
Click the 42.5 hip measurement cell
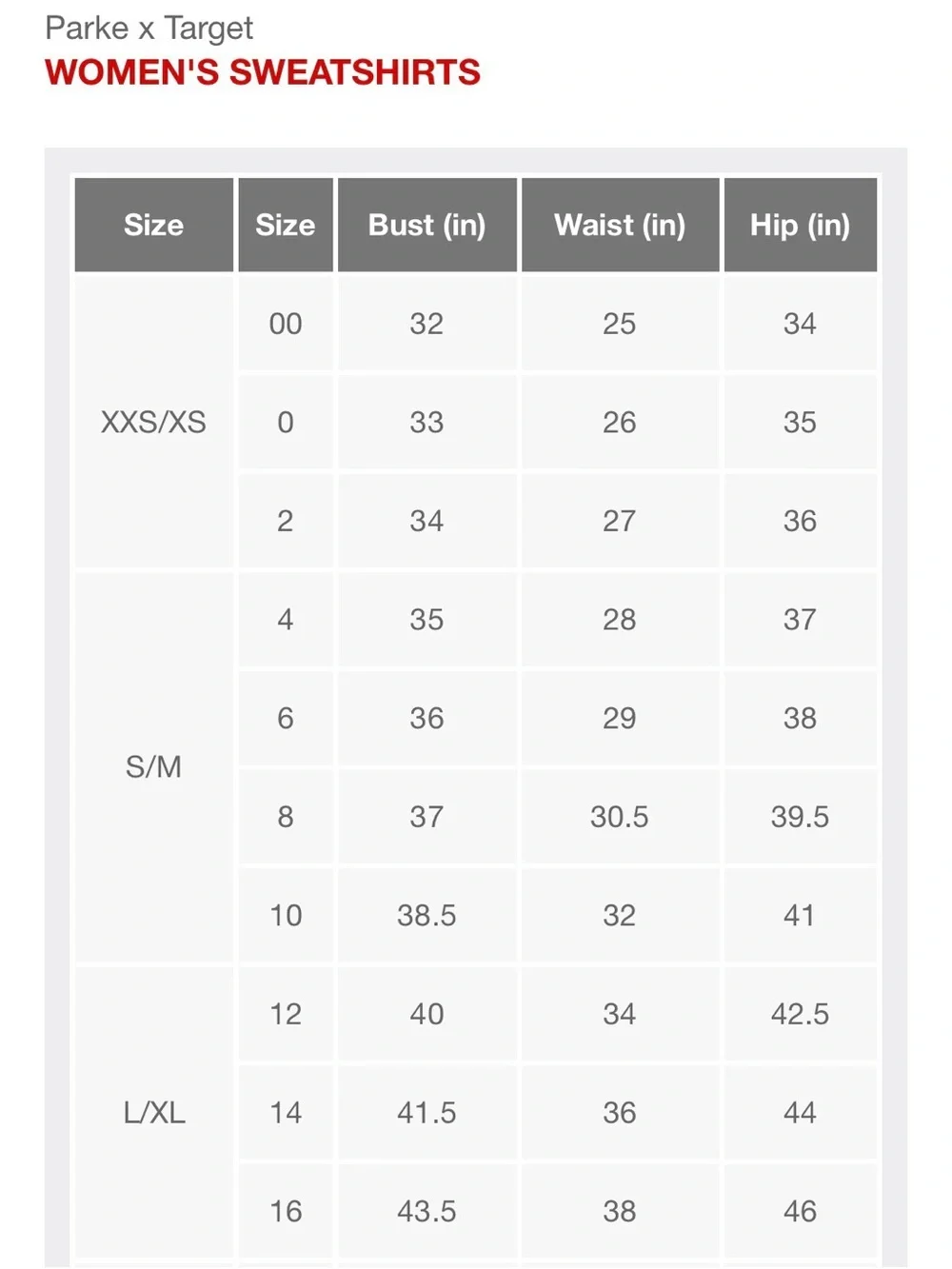tap(800, 1014)
